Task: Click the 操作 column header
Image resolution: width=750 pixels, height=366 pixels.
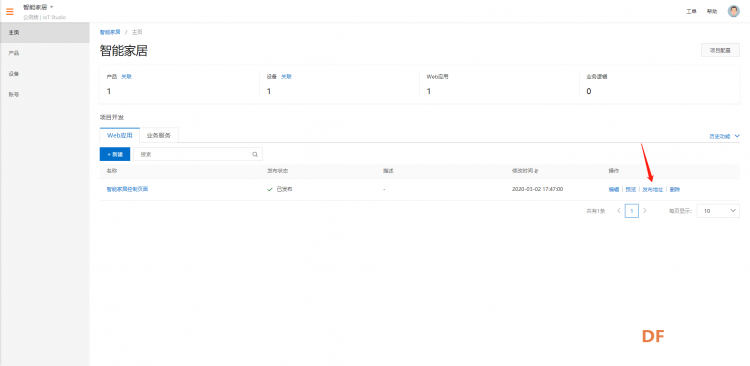Action: point(614,170)
